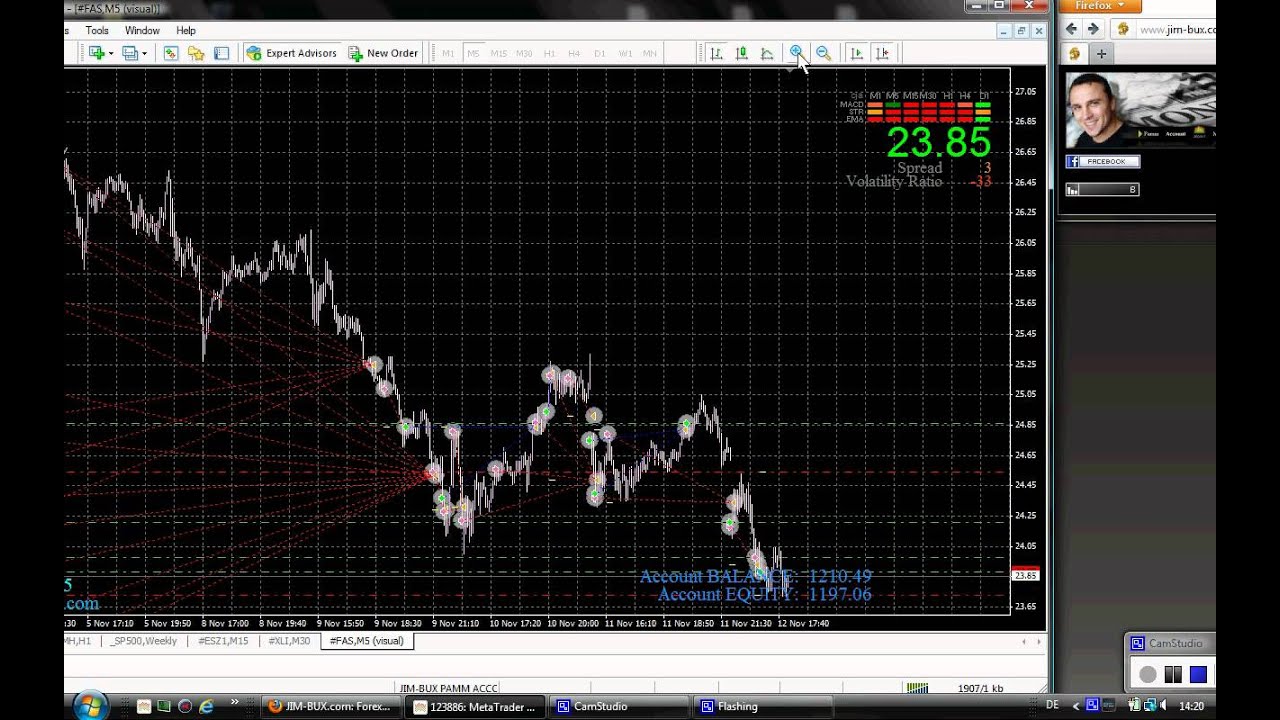1280x720 pixels.
Task: Click the CamStudio blue stop button
Action: pyautogui.click(x=1198, y=675)
